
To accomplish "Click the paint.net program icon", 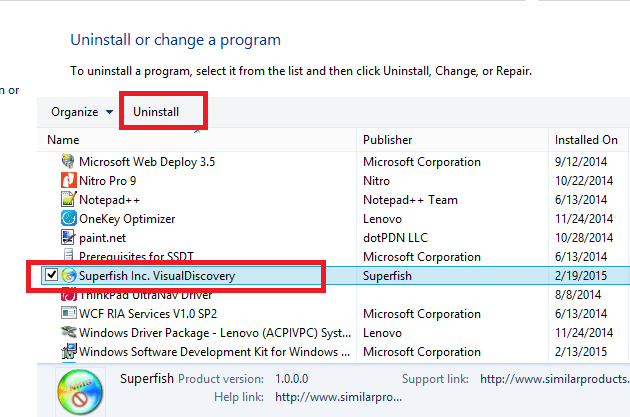I will (x=68, y=237).
